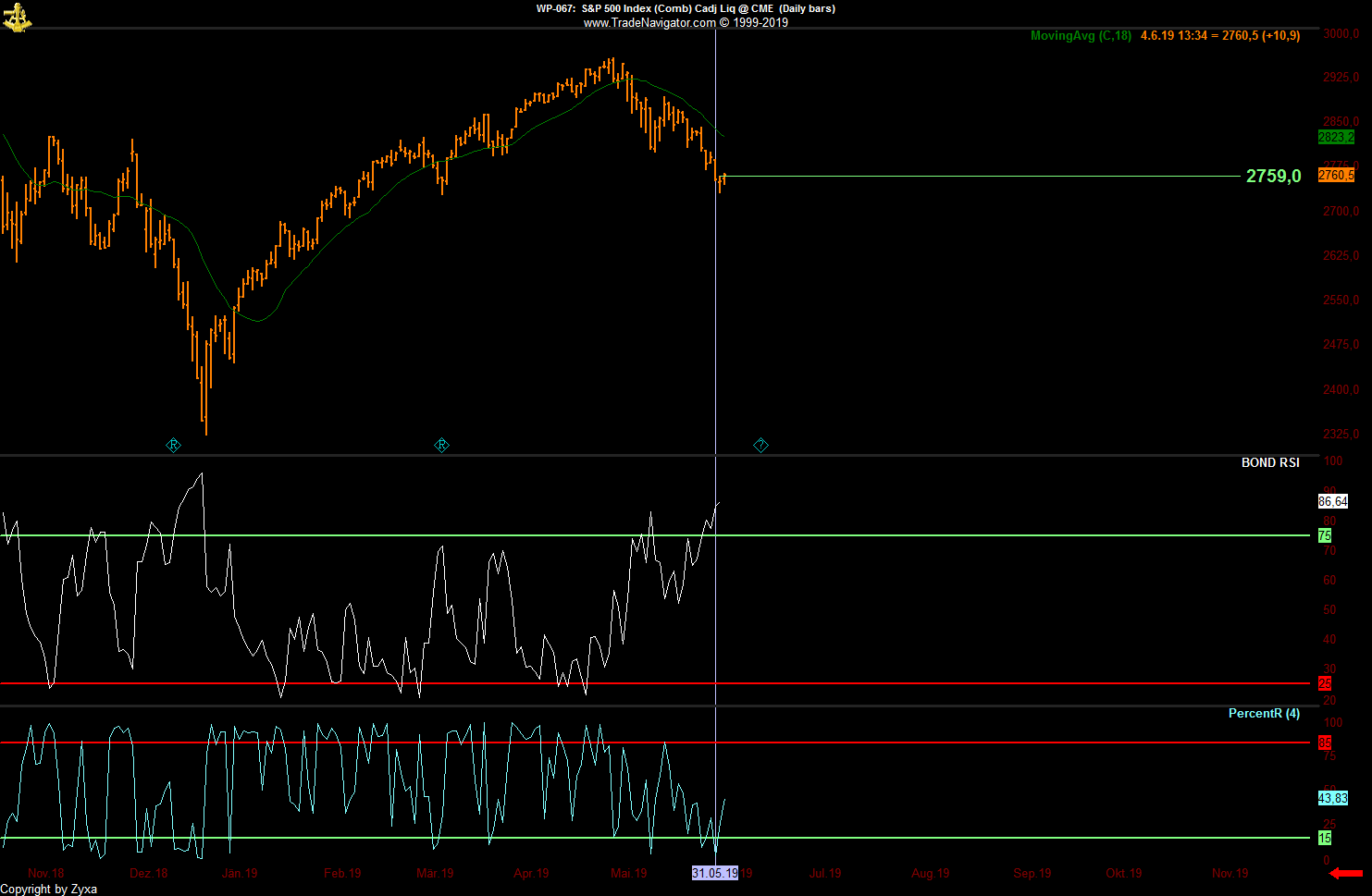
Task: Click the highlighted 31.05.19 cursor date
Action: (x=715, y=873)
